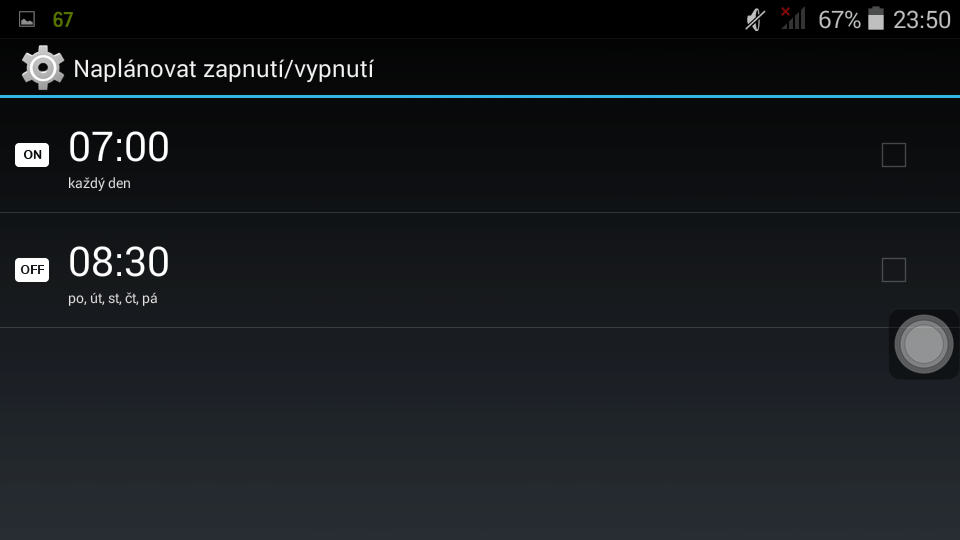Tap the green 67 notification indicator

point(62,20)
